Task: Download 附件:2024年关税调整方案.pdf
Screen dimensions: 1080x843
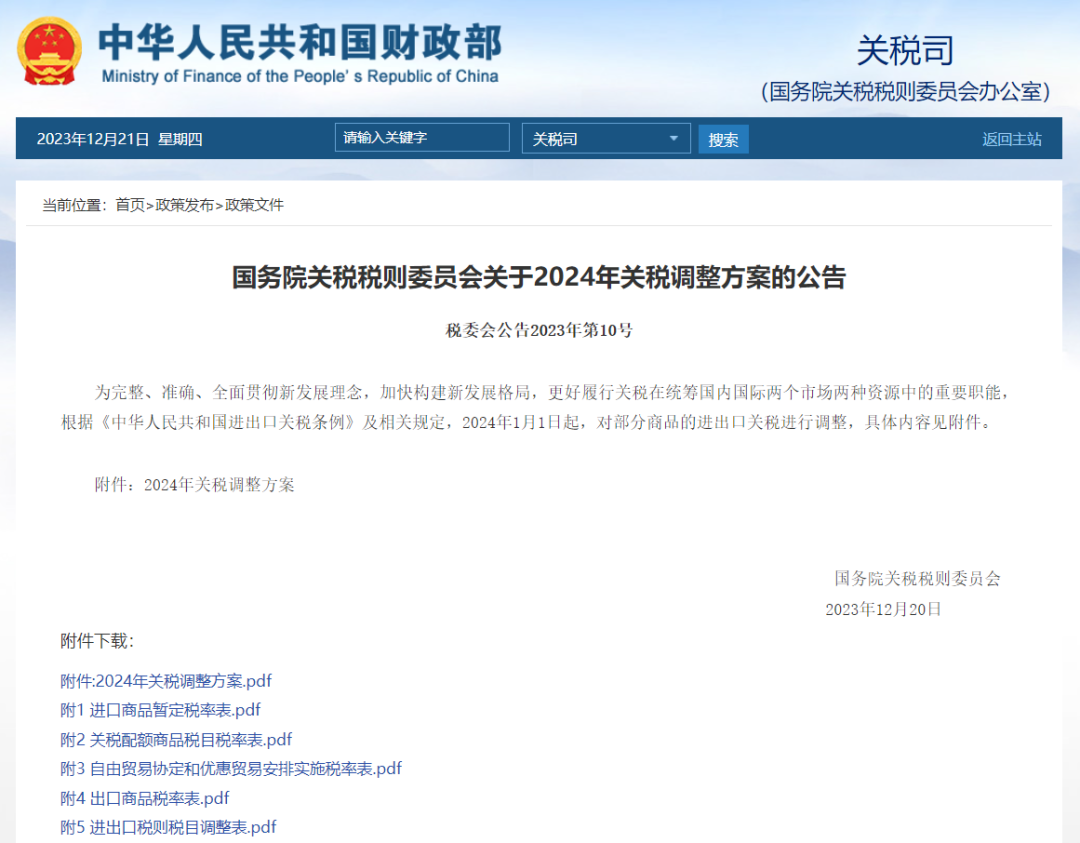Action: (x=166, y=681)
